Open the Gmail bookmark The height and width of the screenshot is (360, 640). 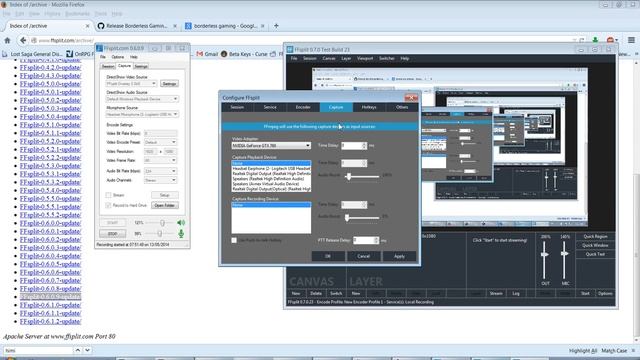207,54
